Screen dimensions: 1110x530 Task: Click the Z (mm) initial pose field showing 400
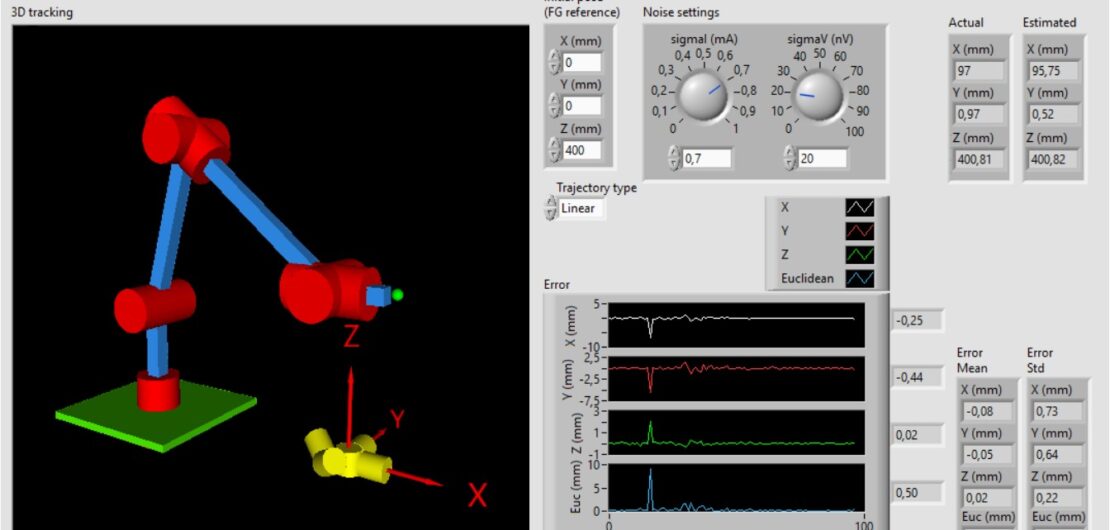point(582,150)
